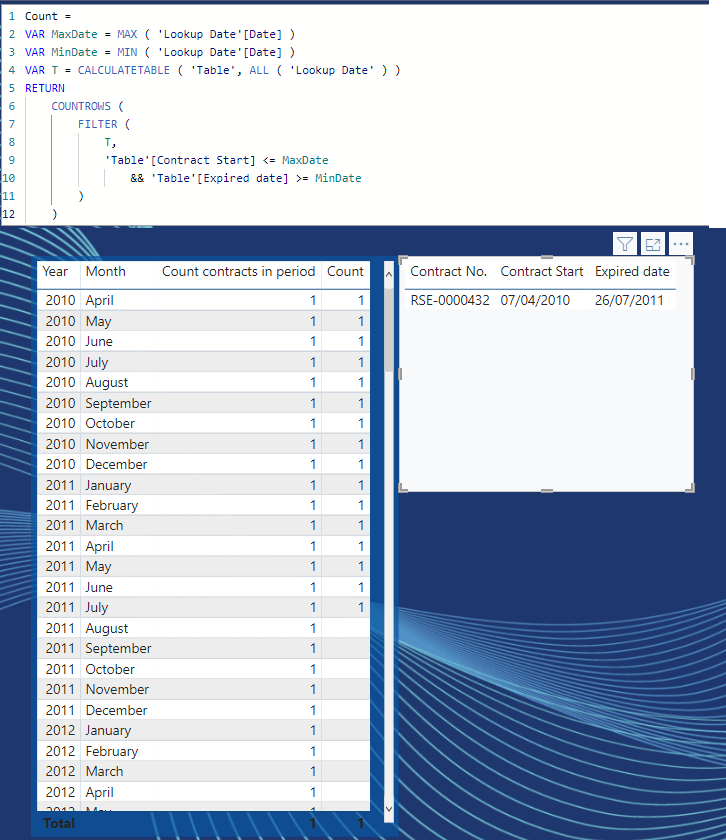Click the Focus mode icon
This screenshot has height=840, width=726.
coord(653,245)
